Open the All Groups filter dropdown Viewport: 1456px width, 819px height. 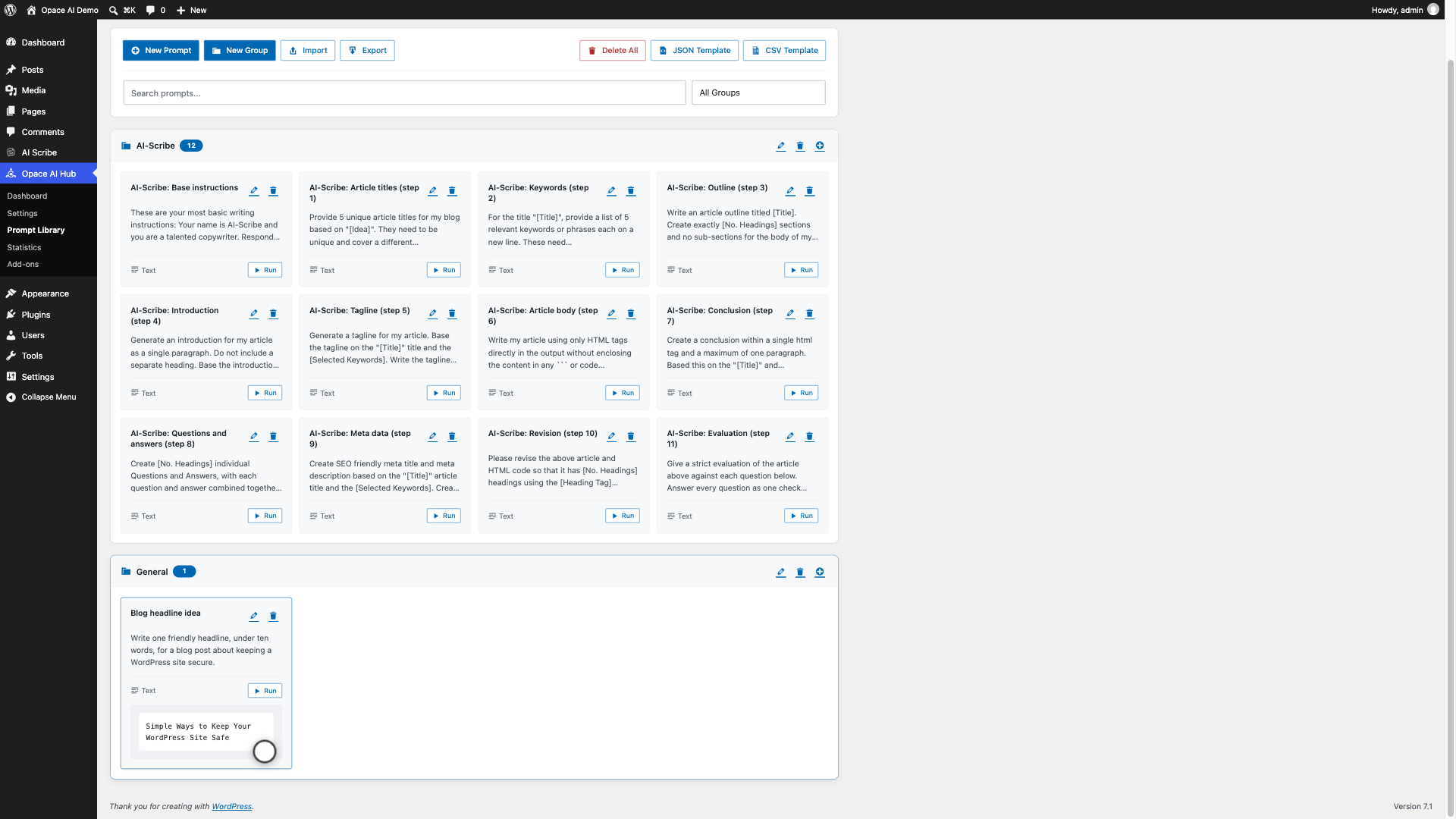[x=758, y=93]
